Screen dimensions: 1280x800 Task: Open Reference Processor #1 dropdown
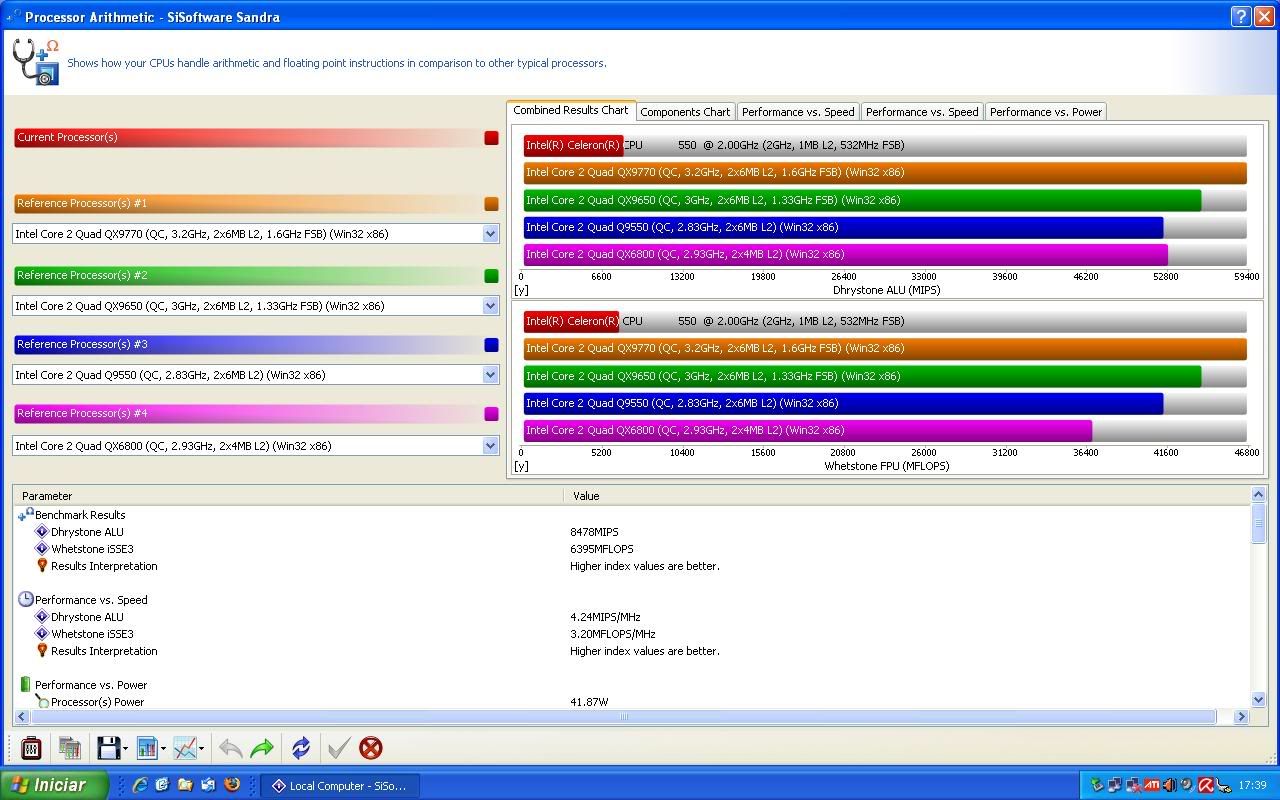click(490, 234)
